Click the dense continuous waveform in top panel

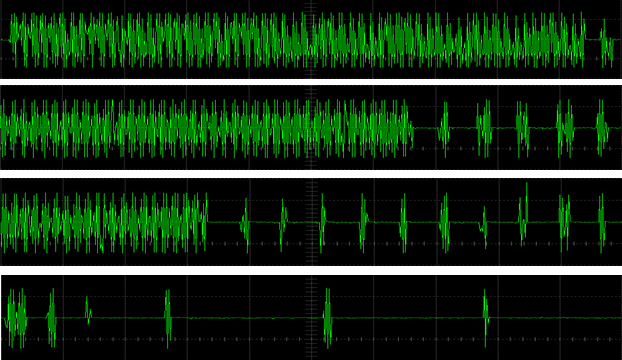click(297, 40)
